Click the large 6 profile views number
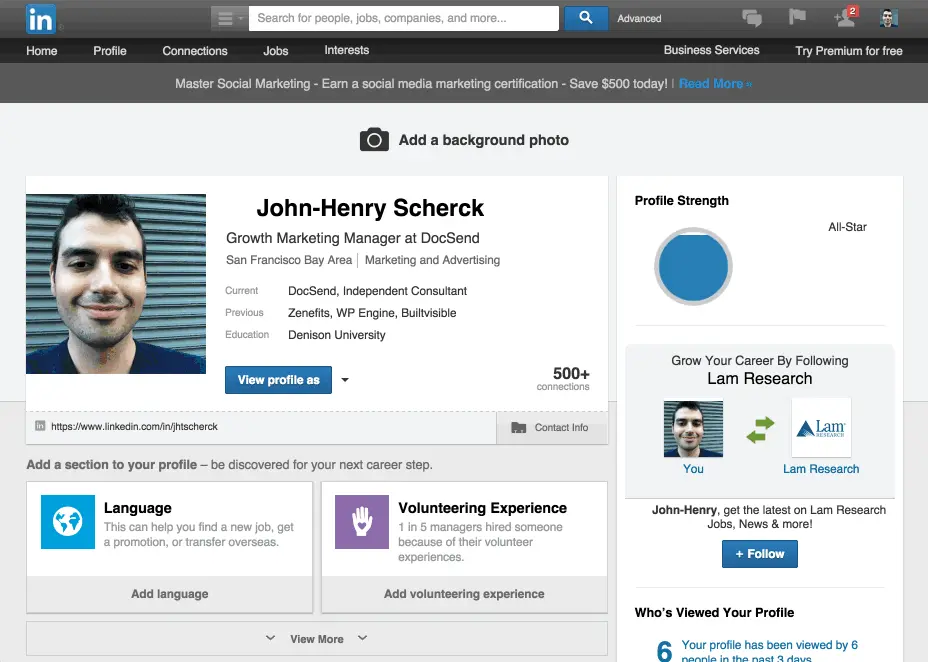The height and width of the screenshot is (662, 928). coord(665,651)
